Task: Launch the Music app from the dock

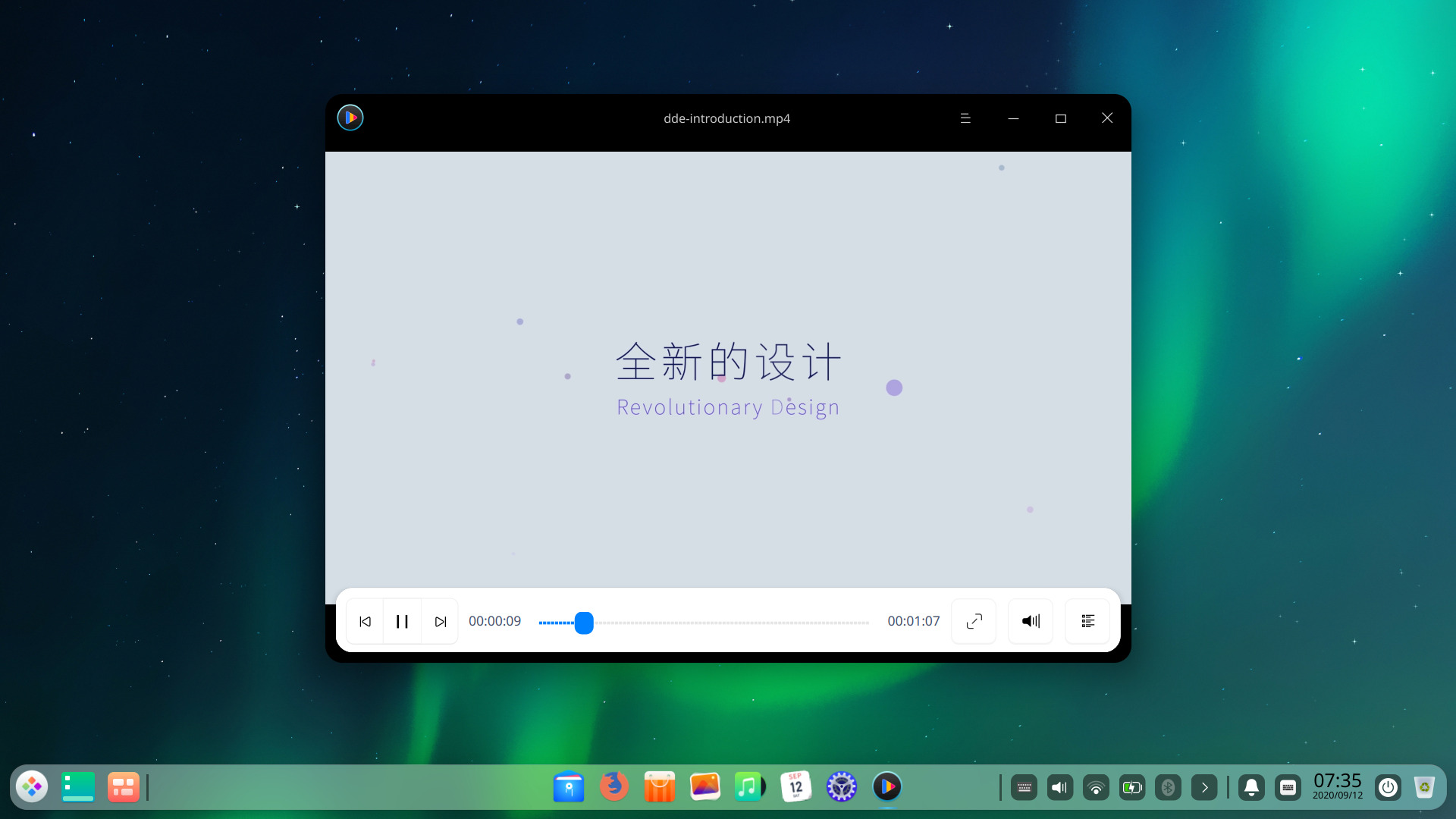Action: (x=748, y=786)
